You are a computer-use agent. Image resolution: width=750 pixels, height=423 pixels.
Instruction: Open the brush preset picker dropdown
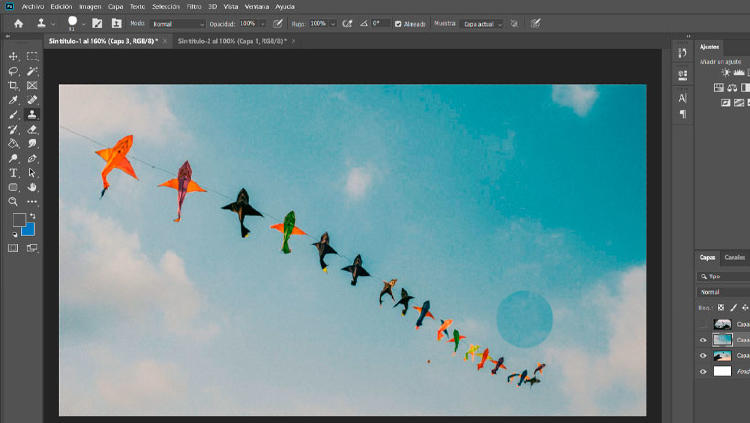pos(84,24)
